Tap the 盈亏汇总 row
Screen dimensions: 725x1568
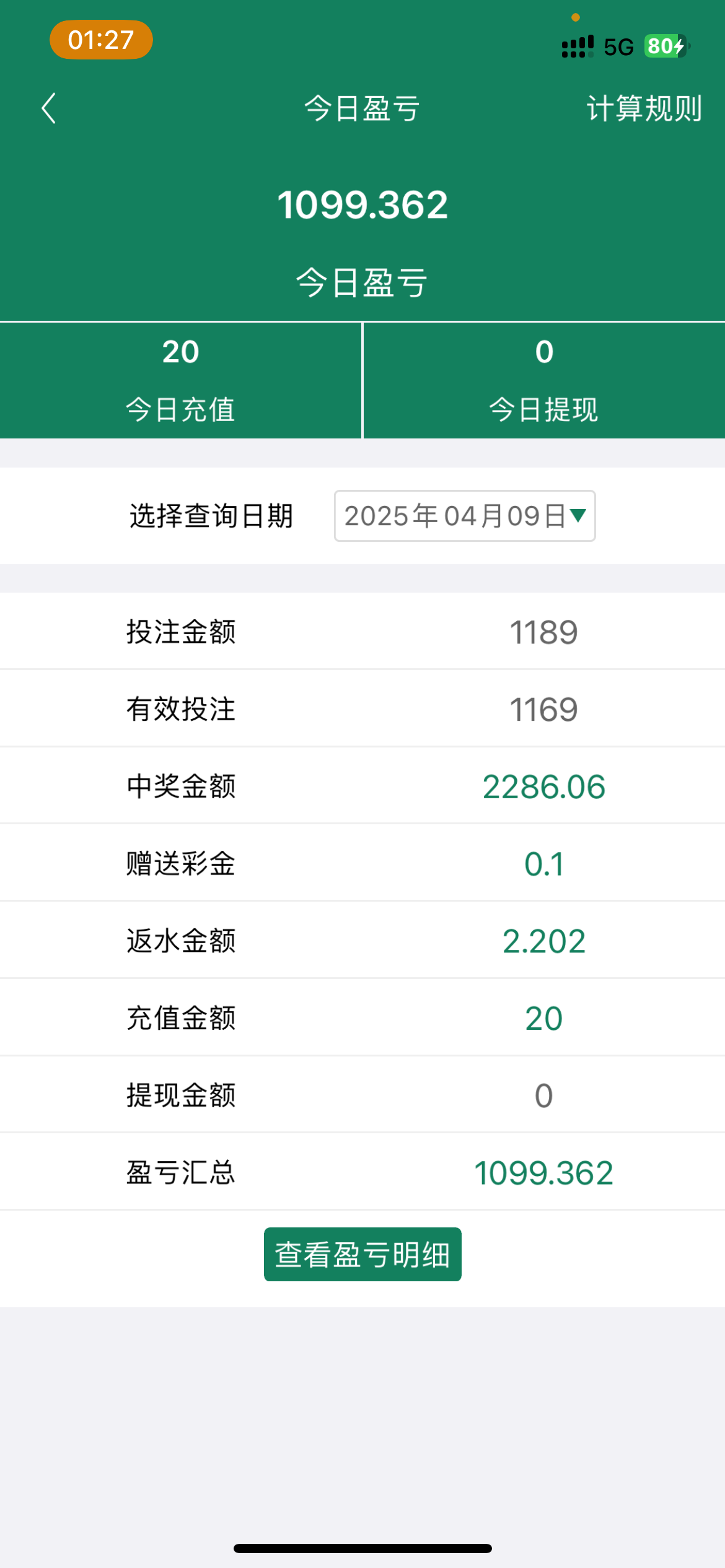pos(362,1172)
